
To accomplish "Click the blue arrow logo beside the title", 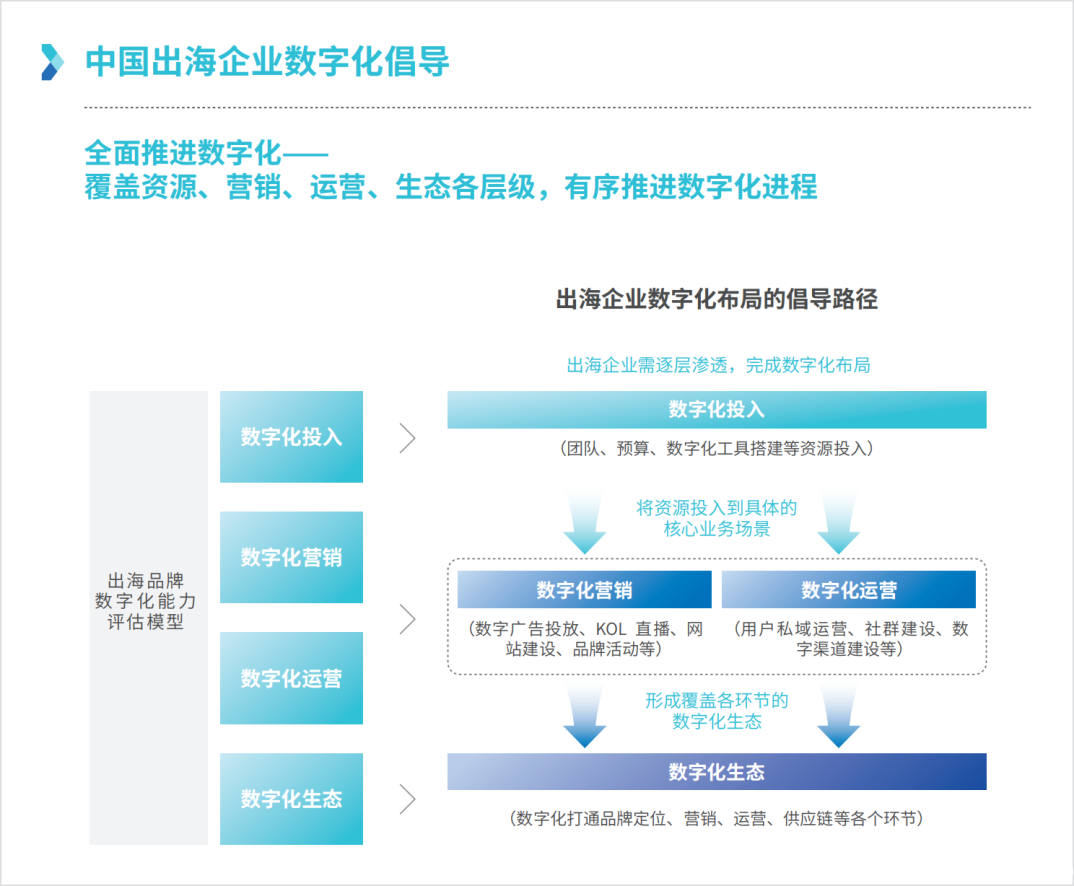I will tap(52, 62).
